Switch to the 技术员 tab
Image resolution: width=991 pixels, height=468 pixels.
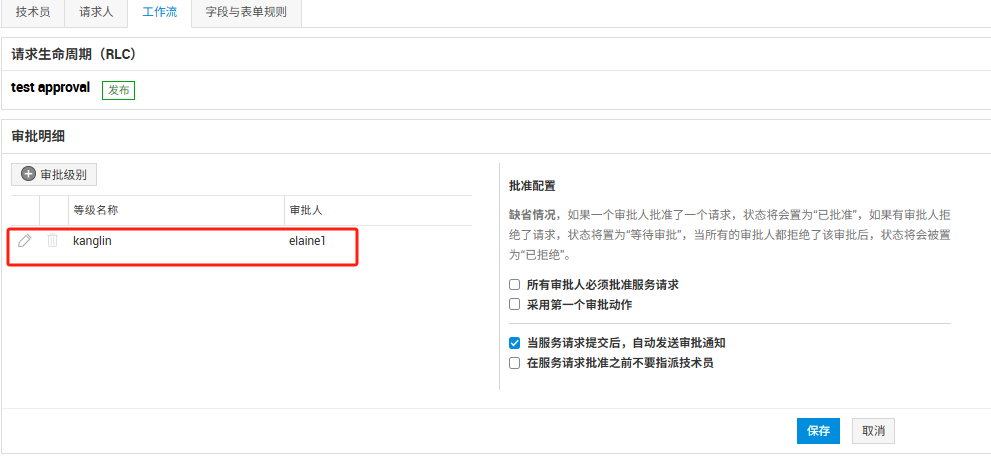(x=33, y=12)
